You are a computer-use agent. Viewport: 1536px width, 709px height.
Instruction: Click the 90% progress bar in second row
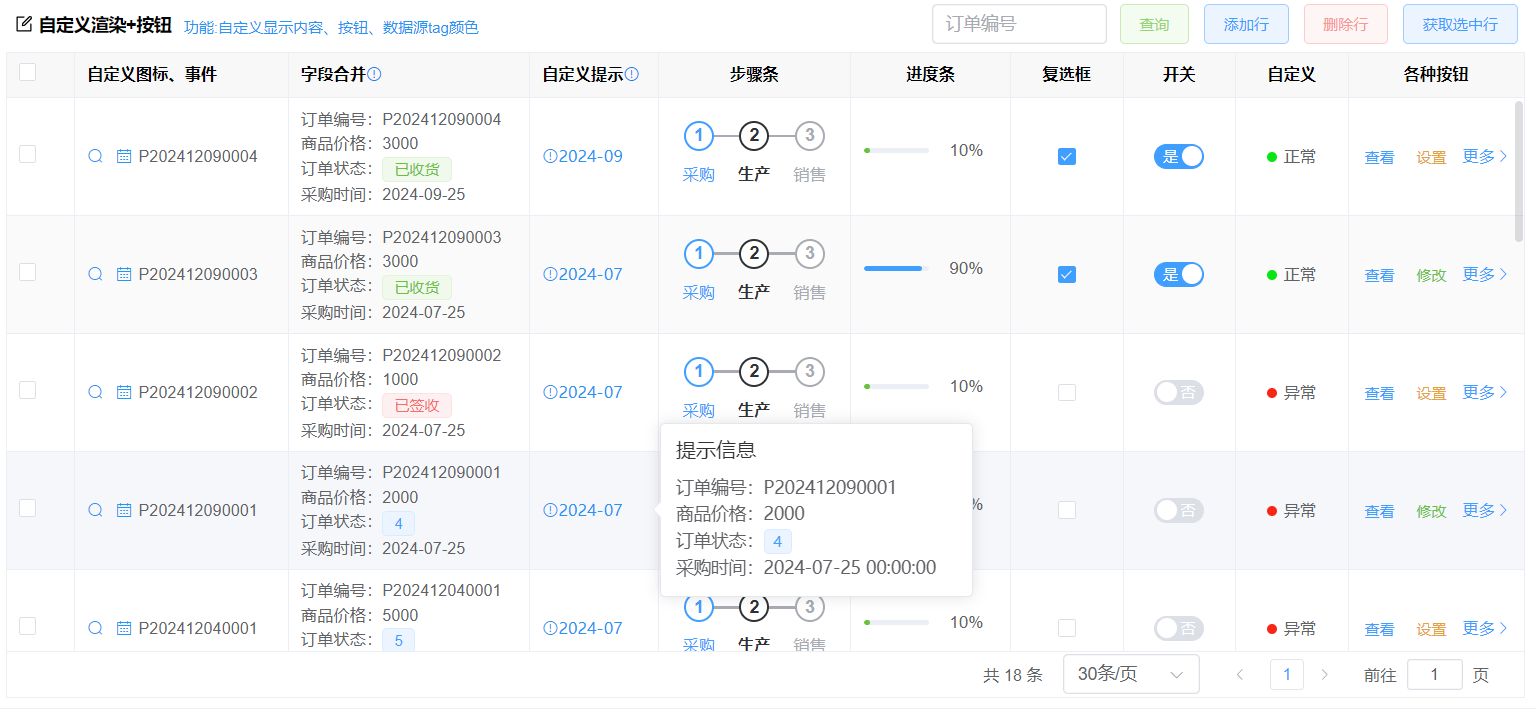pyautogui.click(x=896, y=268)
